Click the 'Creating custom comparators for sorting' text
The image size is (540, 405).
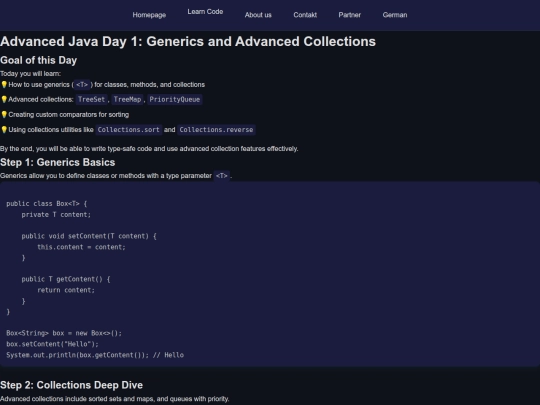(x=69, y=115)
